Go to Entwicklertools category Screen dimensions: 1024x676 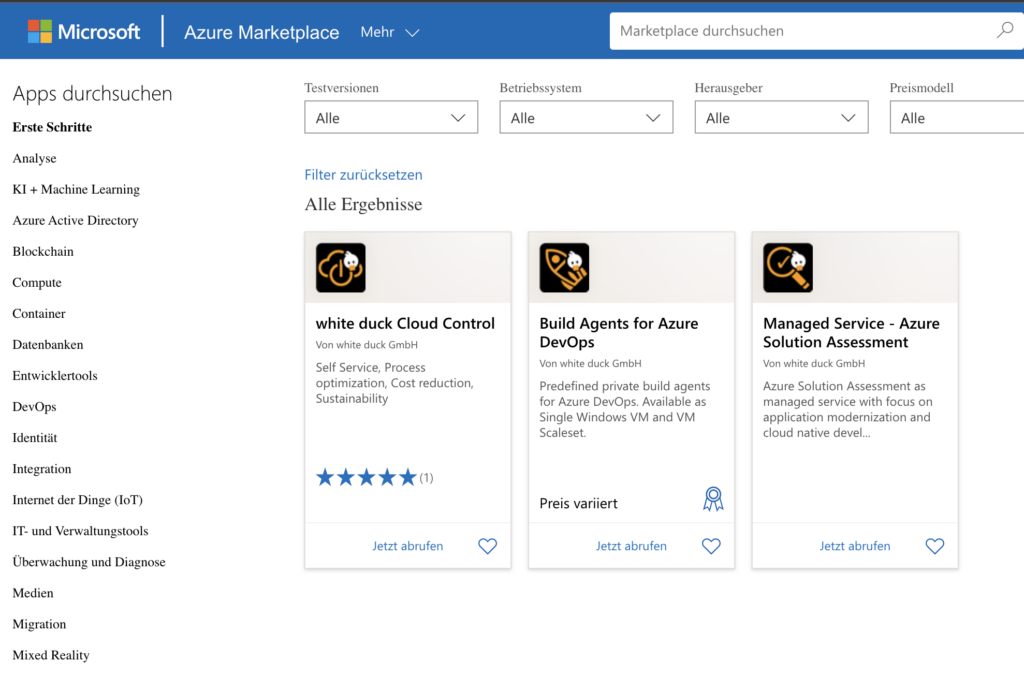pyautogui.click(x=55, y=376)
